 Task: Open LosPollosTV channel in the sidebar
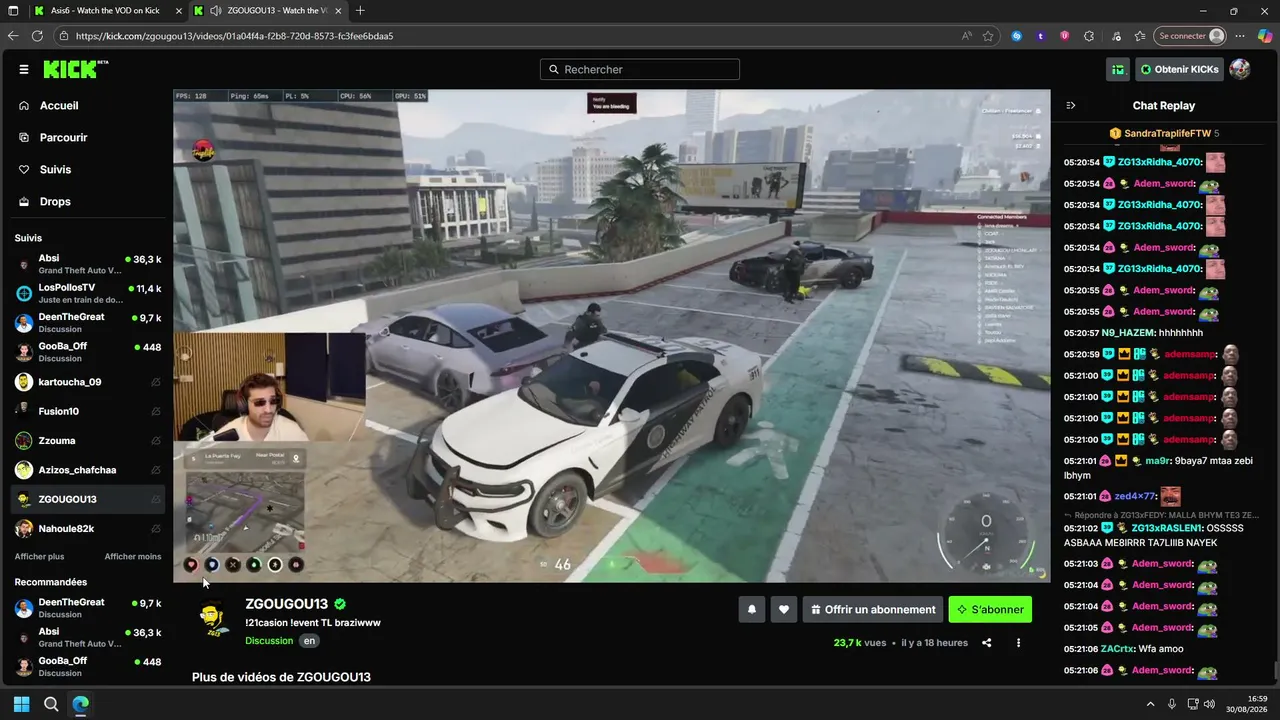90,293
